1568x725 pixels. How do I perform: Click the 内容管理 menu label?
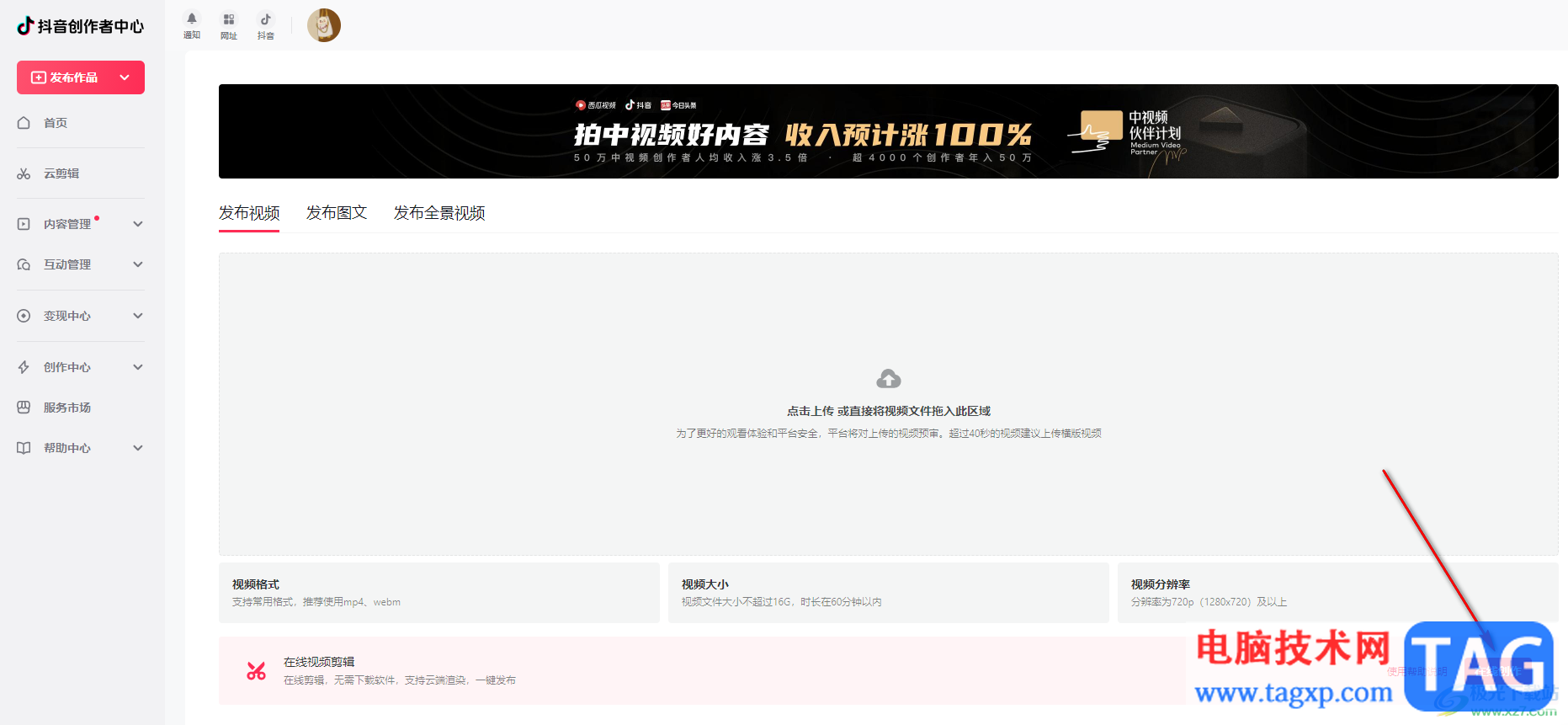click(x=67, y=224)
